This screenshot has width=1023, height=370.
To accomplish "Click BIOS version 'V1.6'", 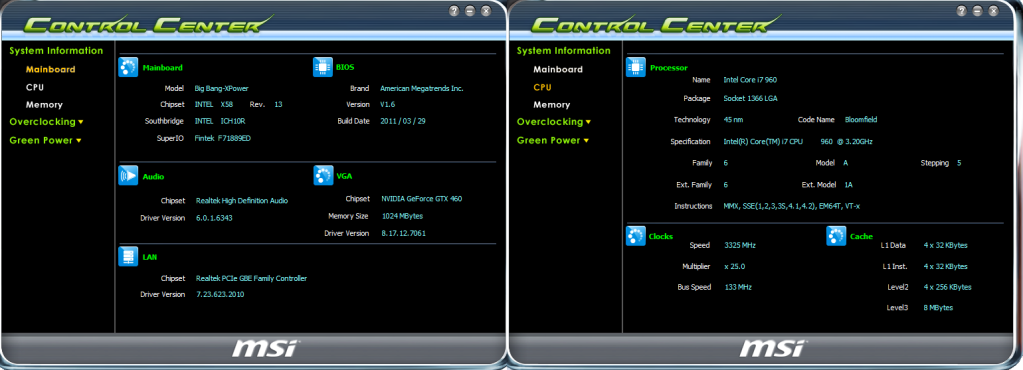I will 388,104.
